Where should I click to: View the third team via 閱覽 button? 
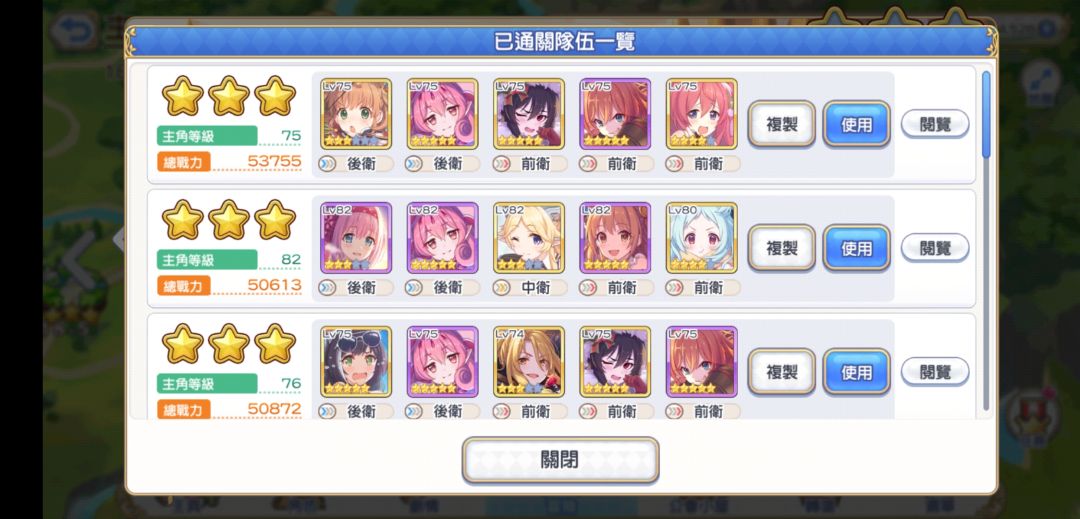coord(935,372)
